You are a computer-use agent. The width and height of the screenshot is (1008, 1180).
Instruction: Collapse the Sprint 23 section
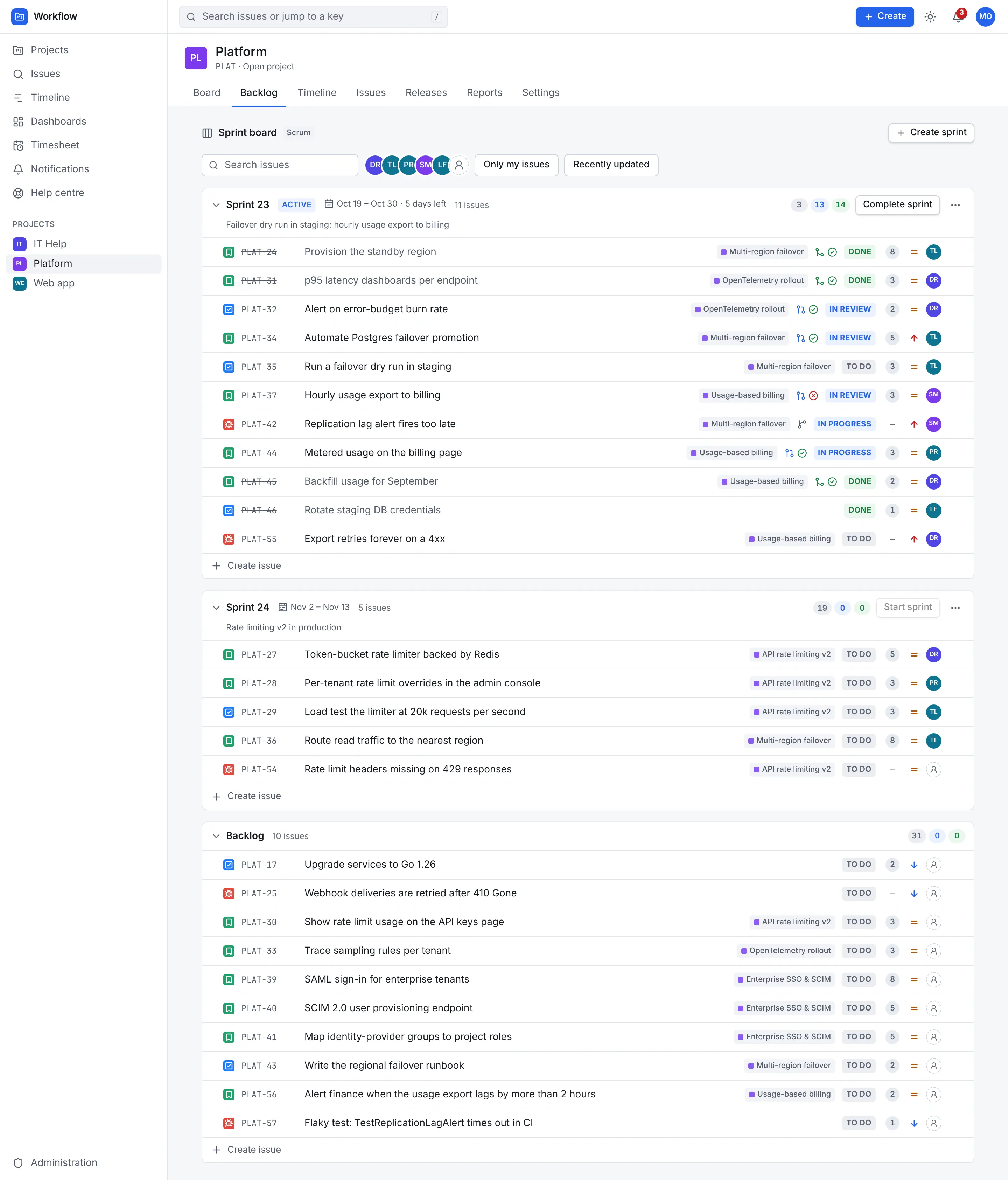coord(216,205)
